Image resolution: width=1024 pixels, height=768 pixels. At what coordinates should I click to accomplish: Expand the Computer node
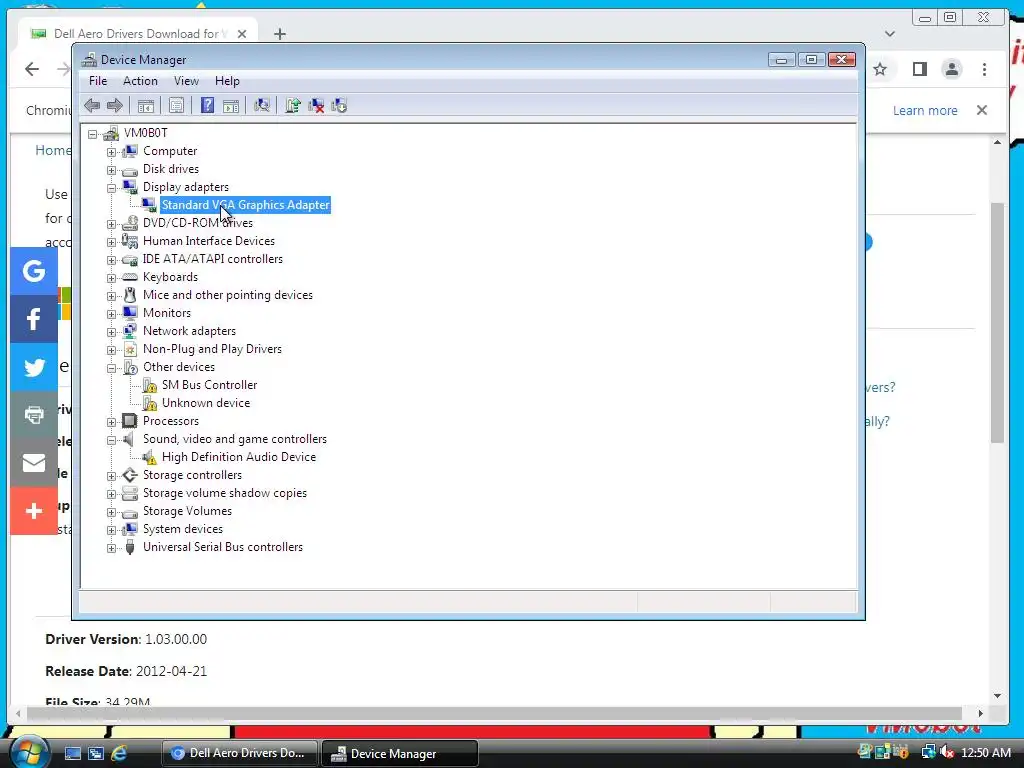click(112, 152)
